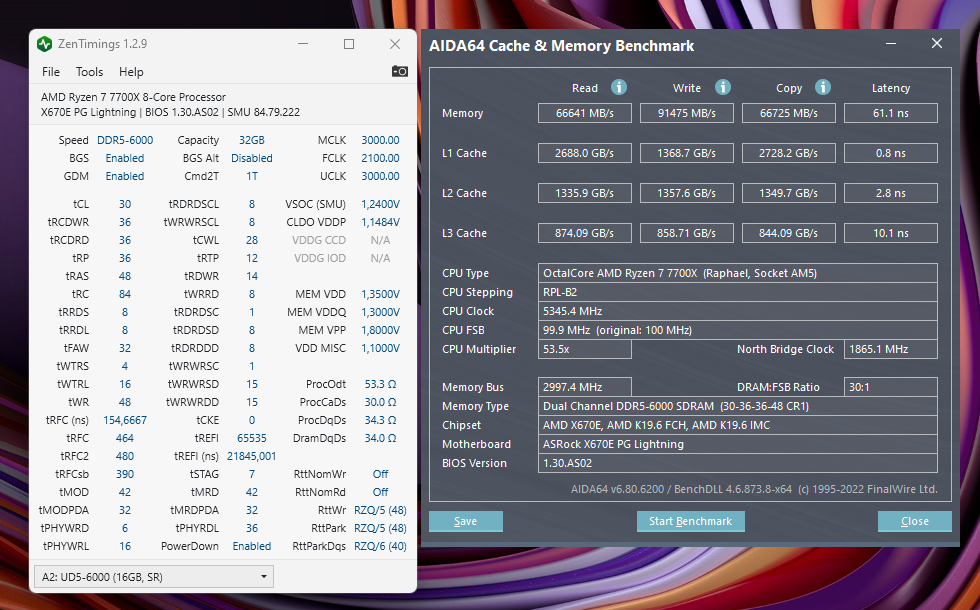Click the CPU Stepping value RPL-B2

point(738,292)
